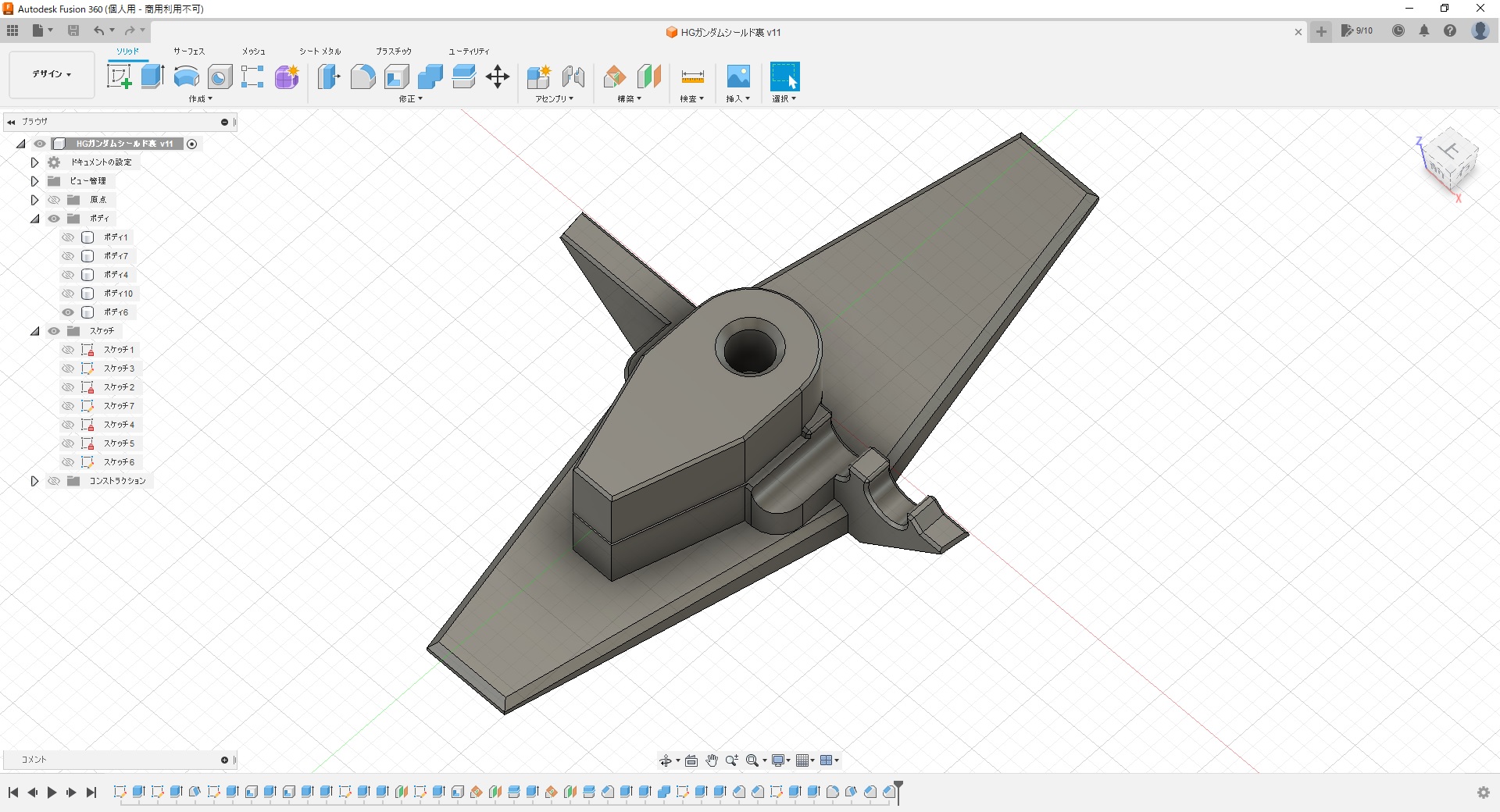Select the Extrude tool in the toolbar
The image size is (1500, 812).
point(152,77)
